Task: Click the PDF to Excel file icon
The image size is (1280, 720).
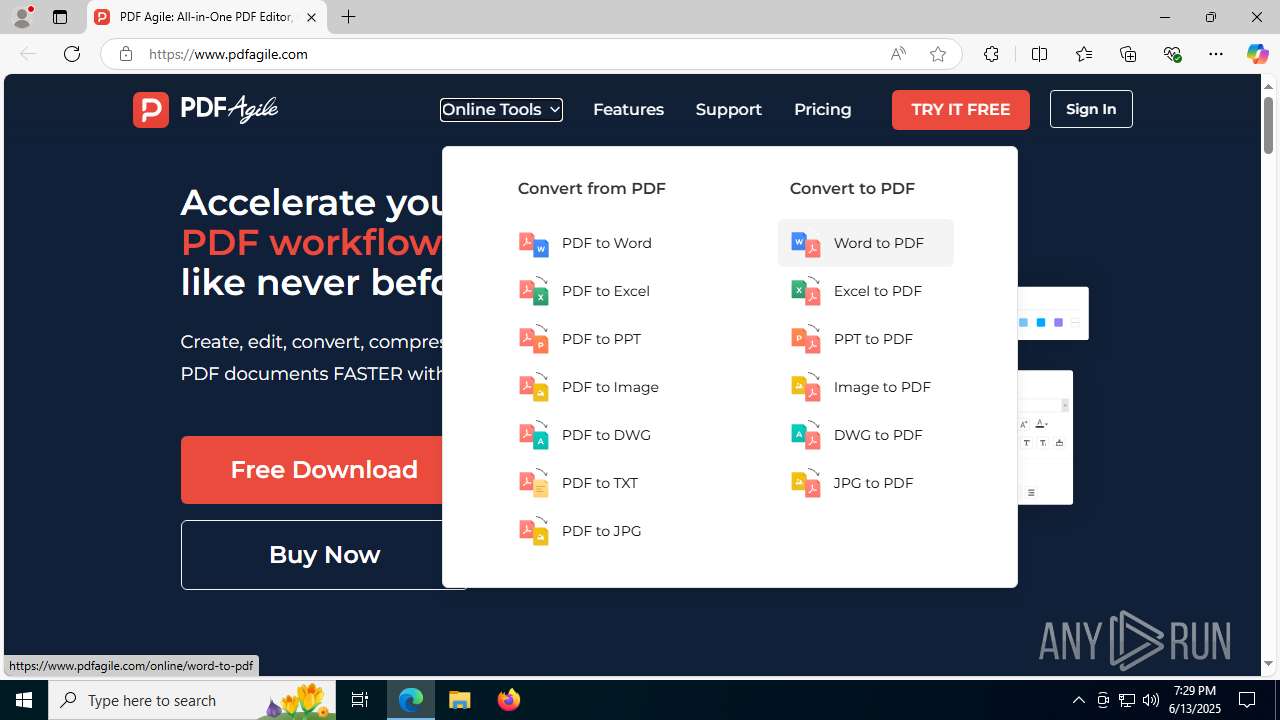Action: [x=534, y=291]
